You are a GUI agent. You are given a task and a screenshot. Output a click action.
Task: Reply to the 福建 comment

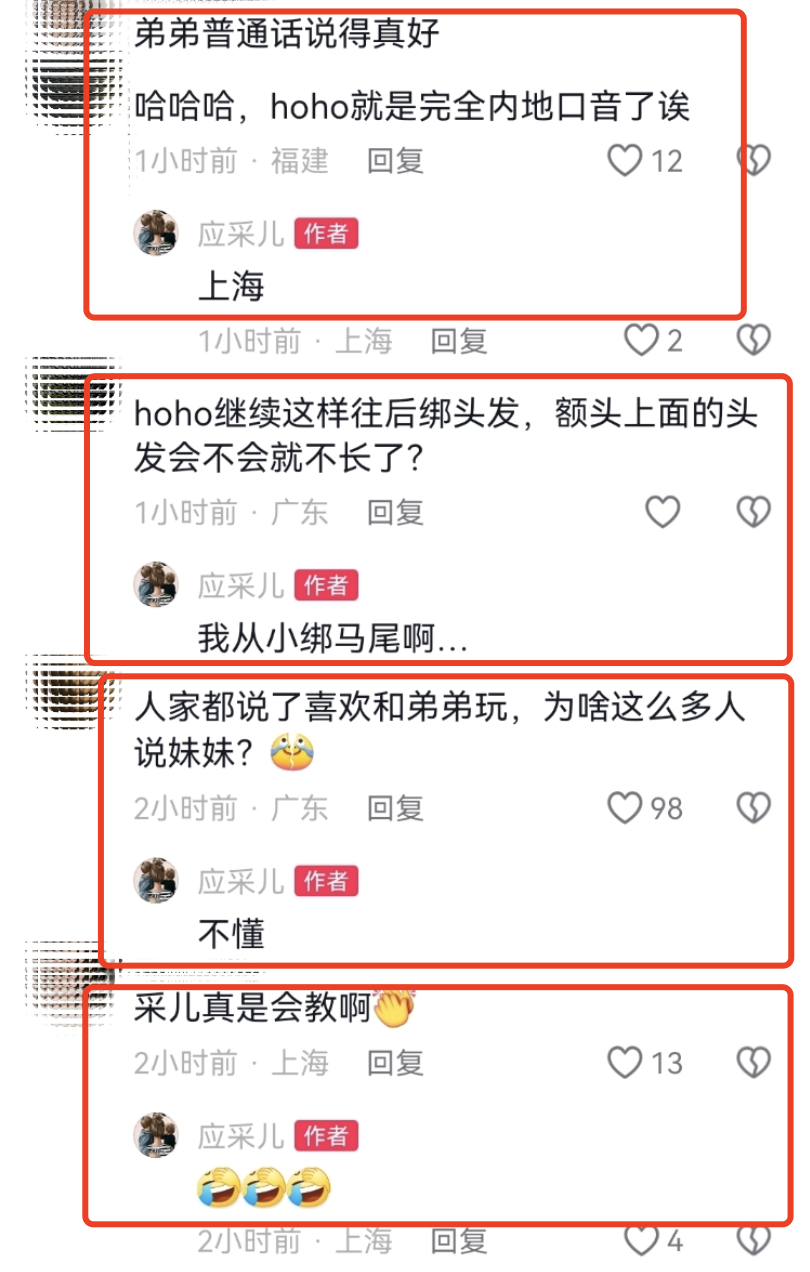(395, 160)
